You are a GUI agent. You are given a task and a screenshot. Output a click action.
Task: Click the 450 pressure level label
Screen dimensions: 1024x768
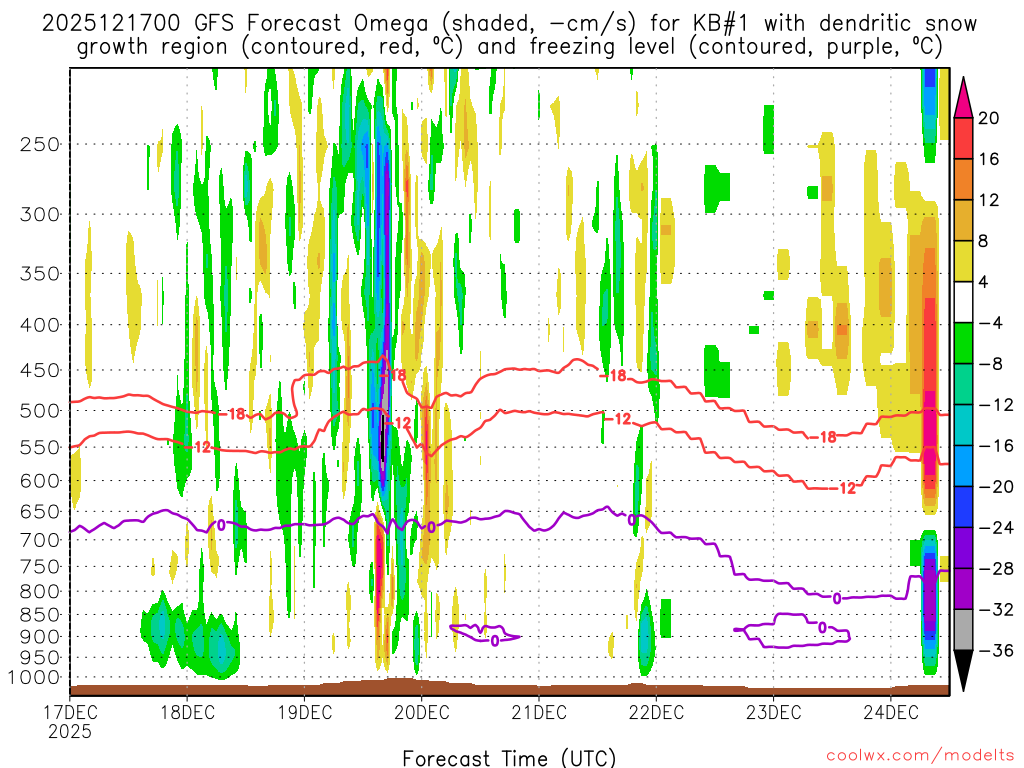[40, 370]
